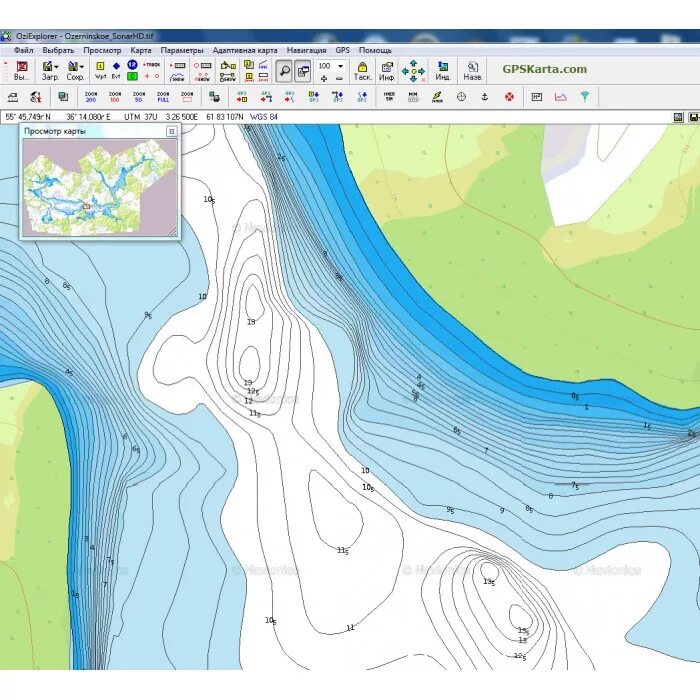
Task: Open the Адаптивная карта menu
Action: coord(245,50)
